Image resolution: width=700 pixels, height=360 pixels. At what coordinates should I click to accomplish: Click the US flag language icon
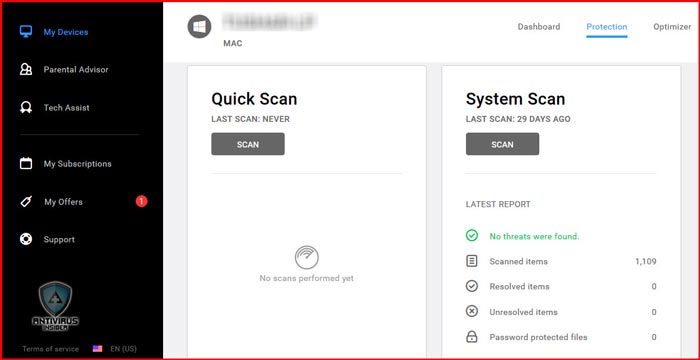(x=97, y=349)
